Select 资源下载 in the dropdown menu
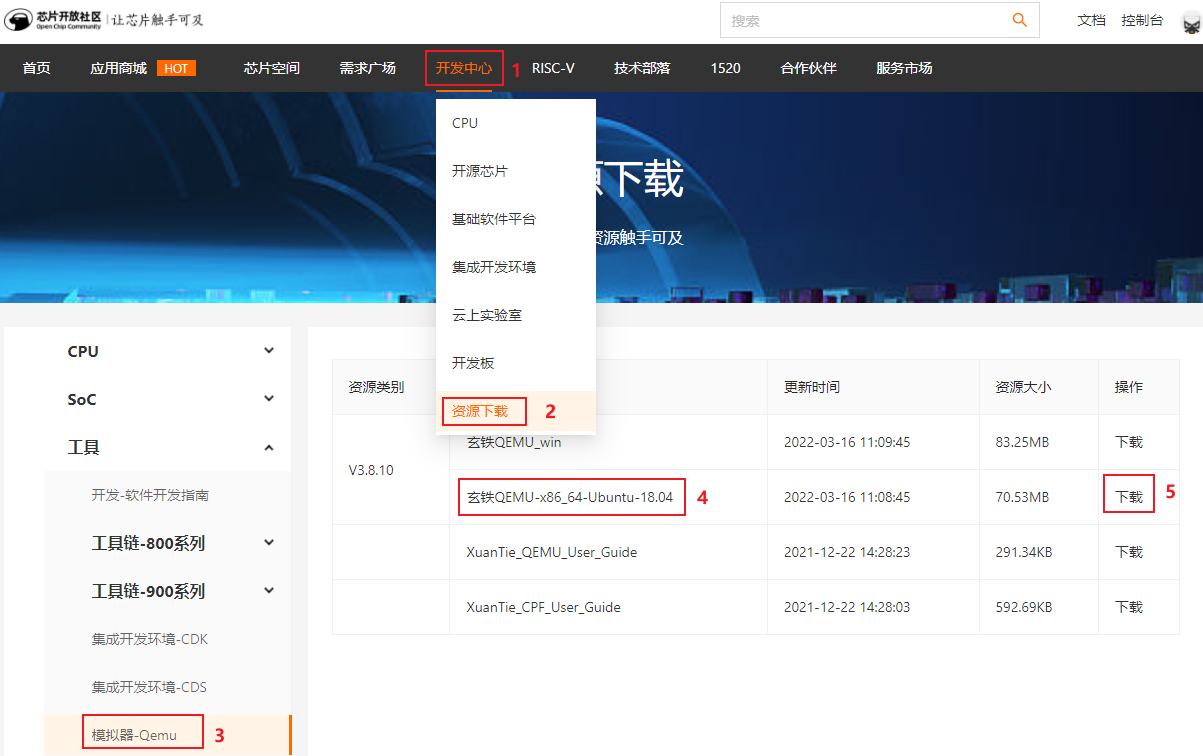 click(x=516, y=411)
